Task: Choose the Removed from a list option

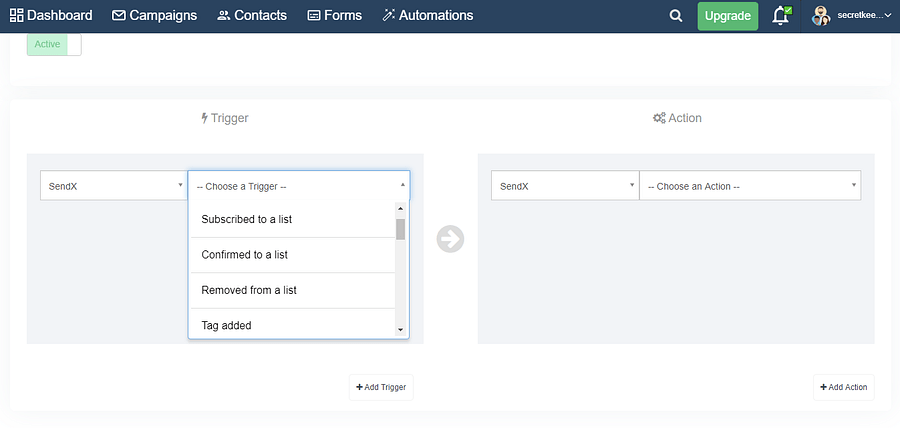Action: [x=248, y=290]
